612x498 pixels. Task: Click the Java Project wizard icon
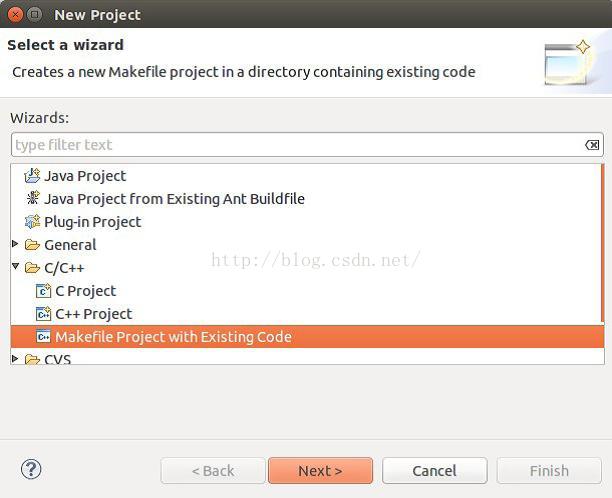tap(32, 176)
